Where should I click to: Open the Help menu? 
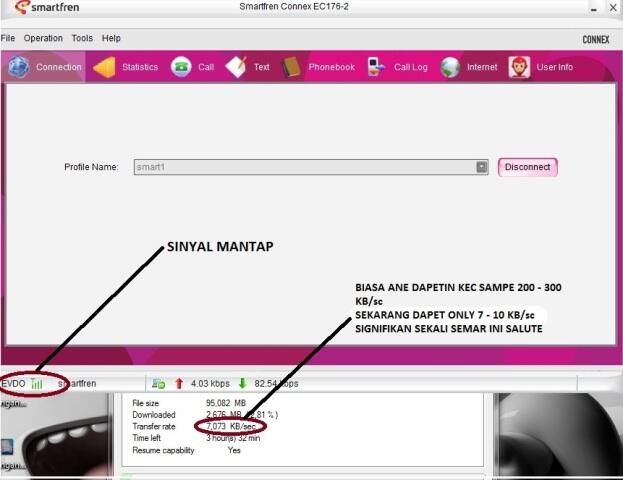tap(111, 38)
